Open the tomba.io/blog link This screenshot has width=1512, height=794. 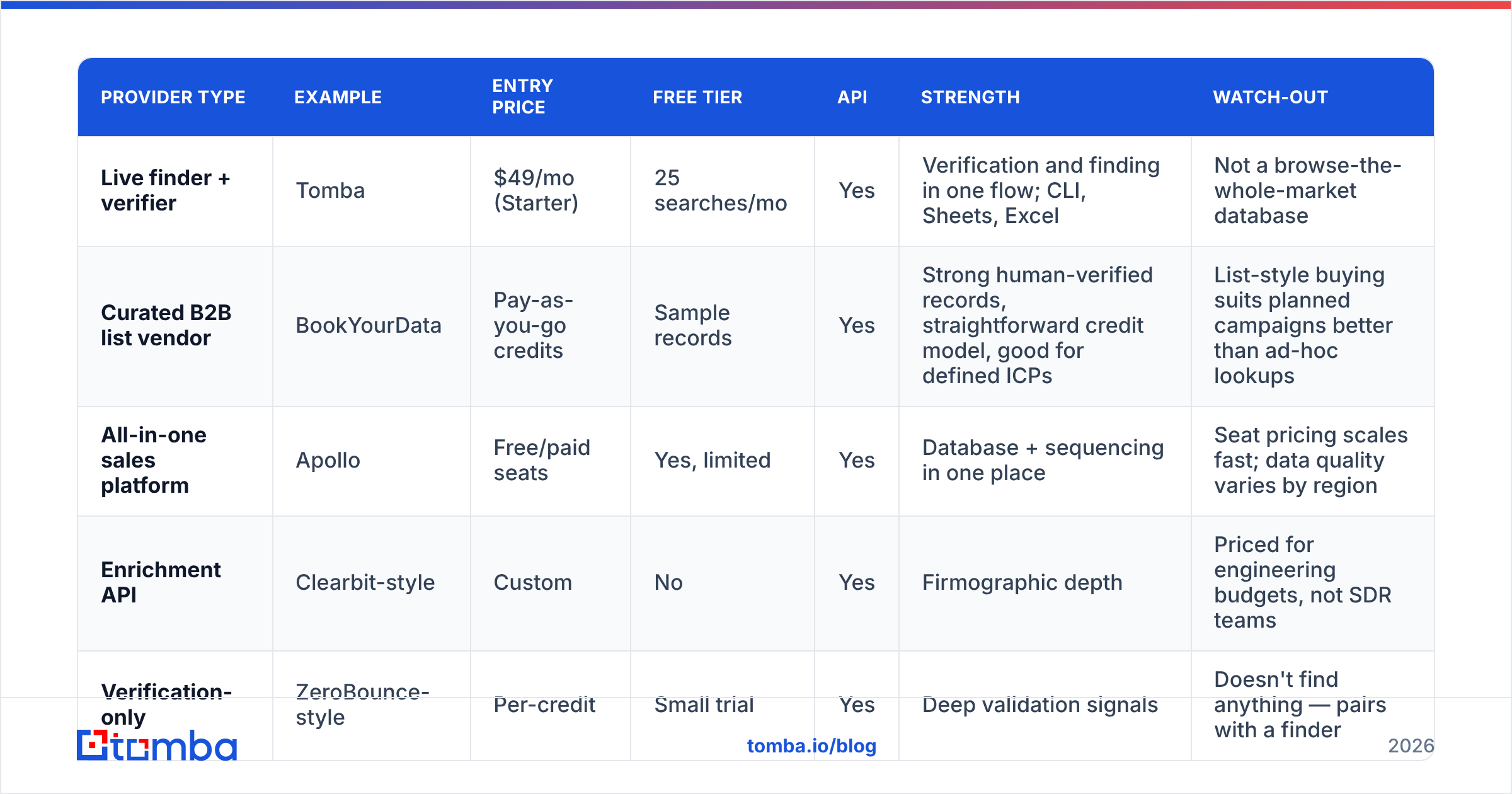point(811,746)
